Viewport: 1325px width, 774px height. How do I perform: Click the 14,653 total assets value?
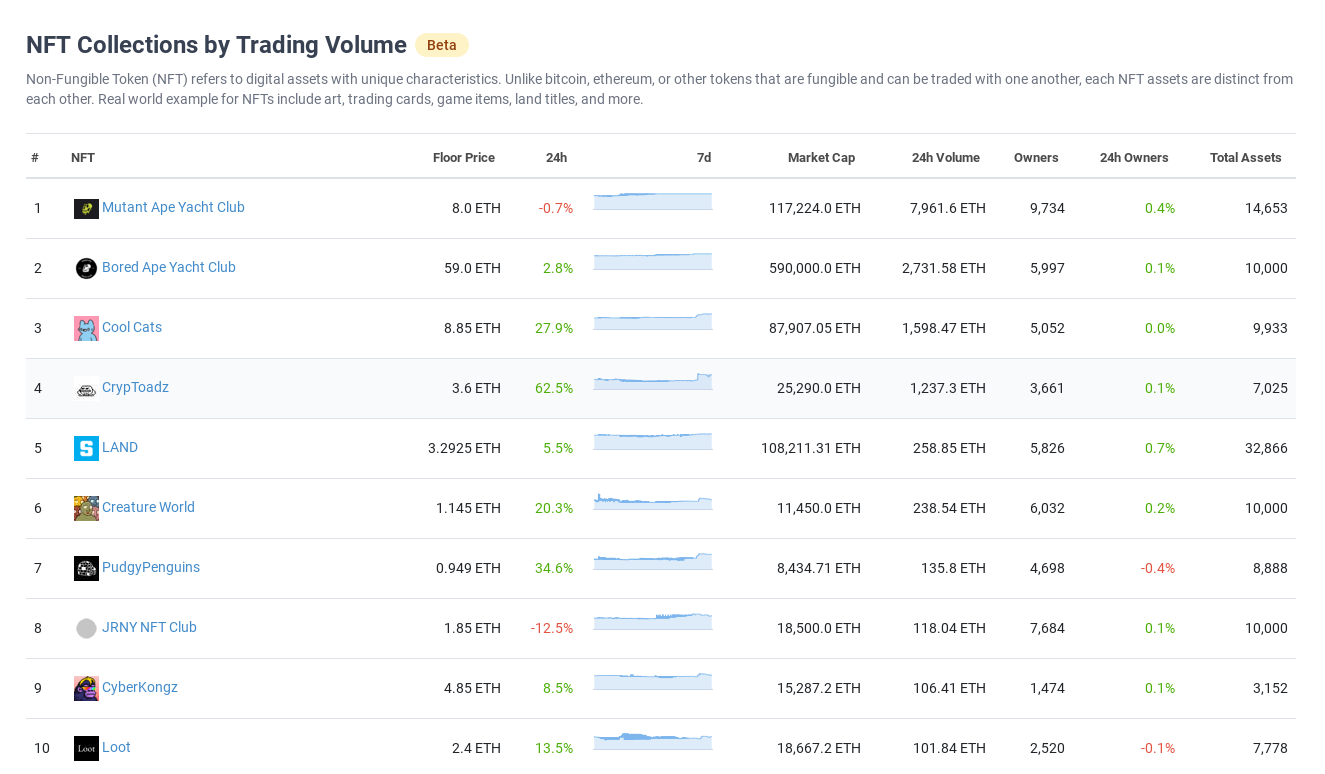[1266, 208]
